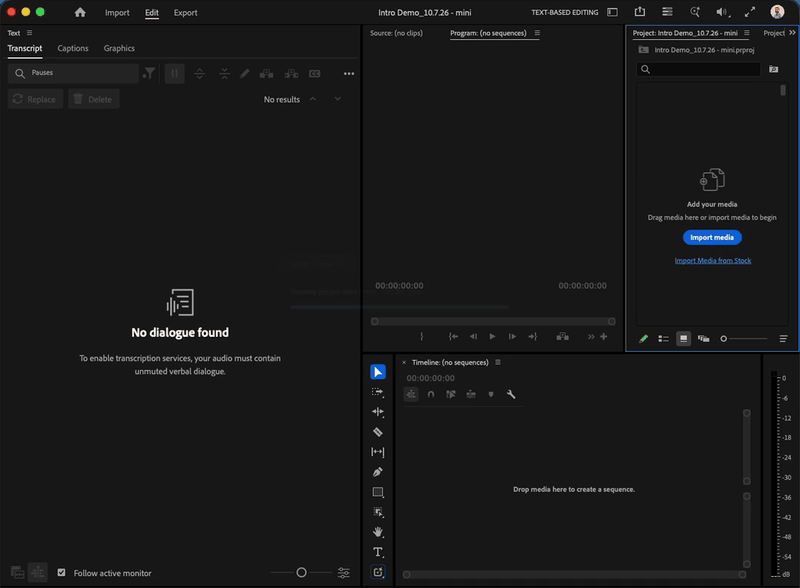Screen dimensions: 800x588
Task: Click the Overwrite edit icon in Text panel
Action: tap(291, 74)
